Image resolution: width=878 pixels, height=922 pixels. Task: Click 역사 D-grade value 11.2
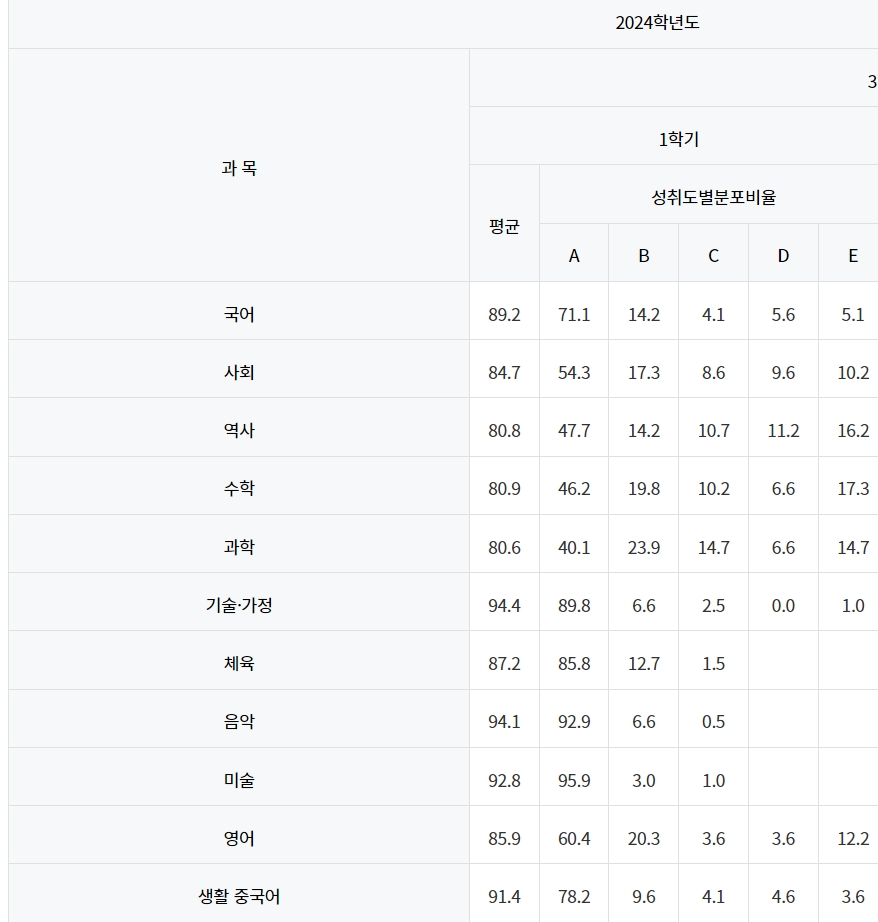pos(783,430)
